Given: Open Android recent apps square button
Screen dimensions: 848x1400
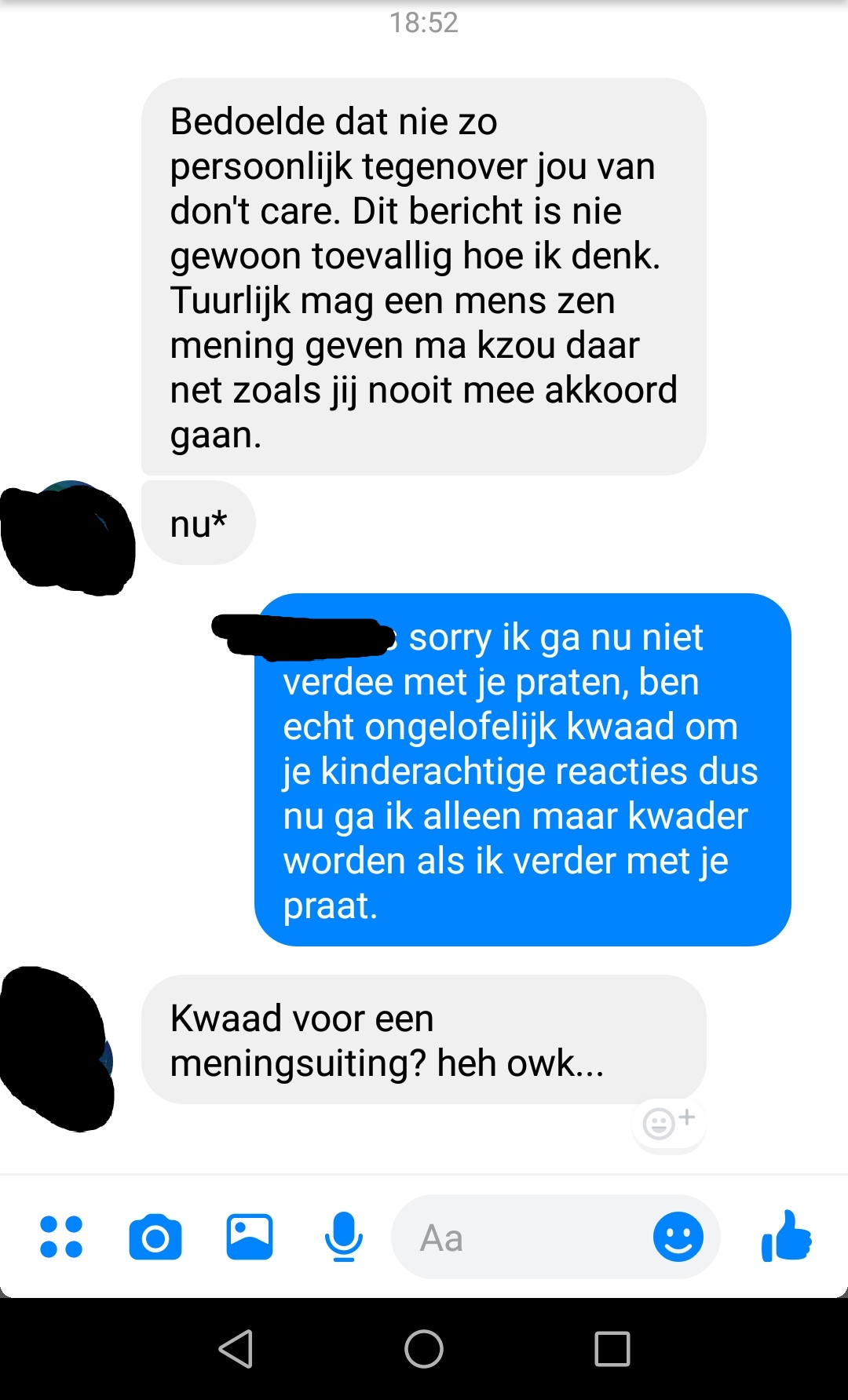Looking at the screenshot, I should [x=612, y=1349].
